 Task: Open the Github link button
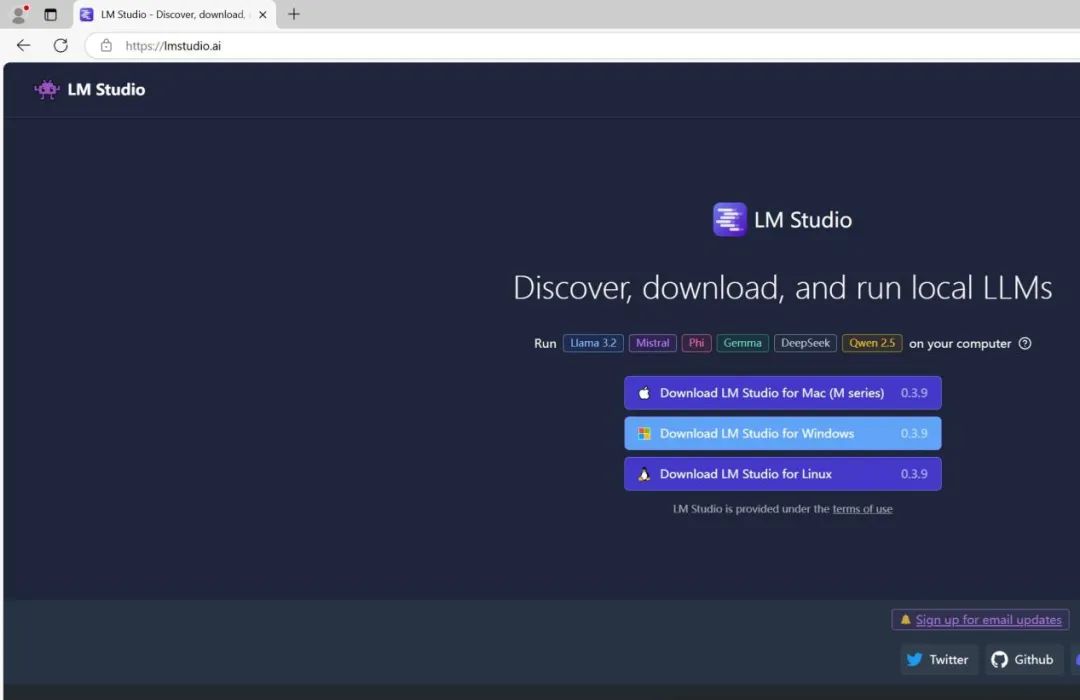click(1024, 659)
